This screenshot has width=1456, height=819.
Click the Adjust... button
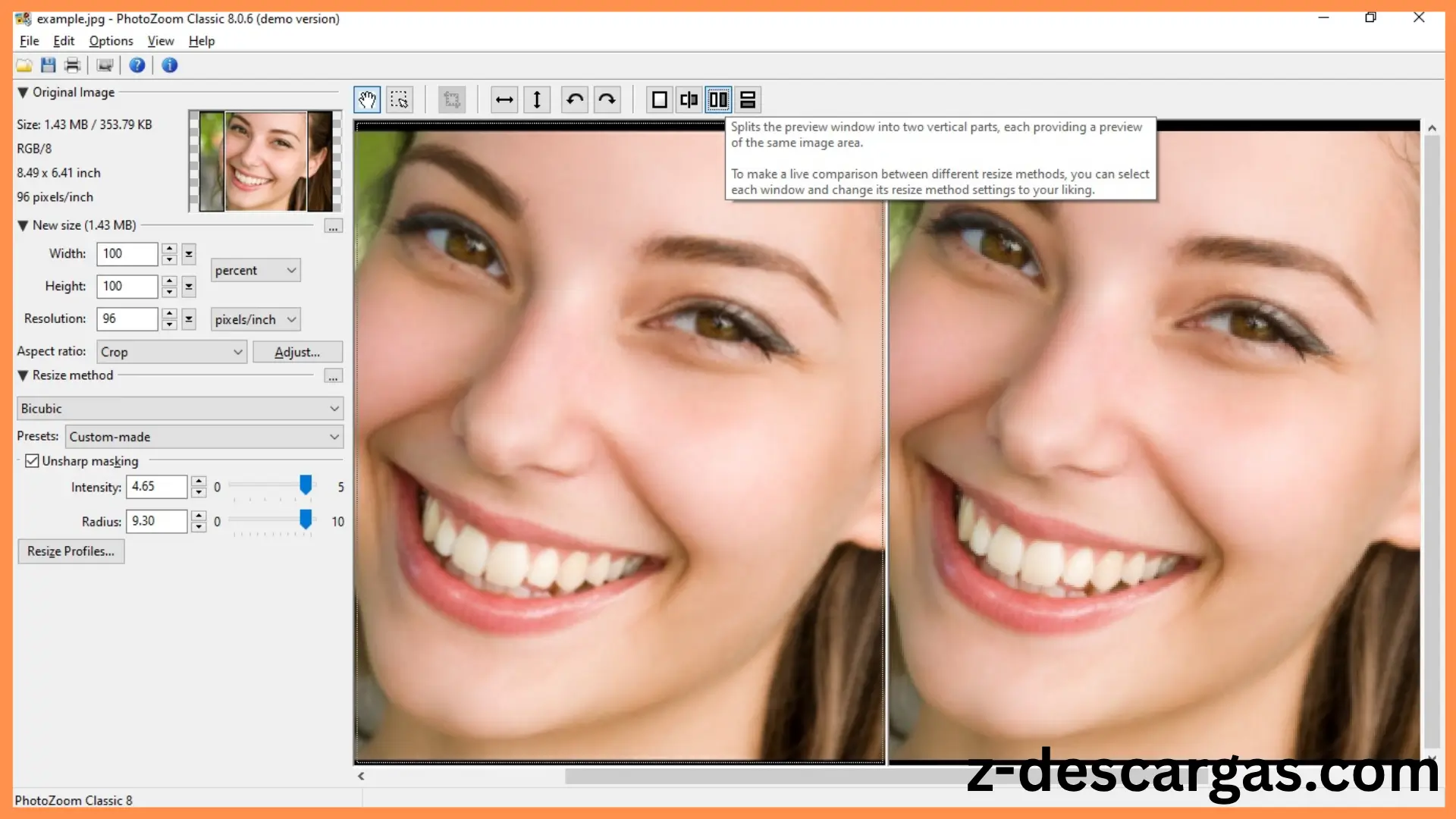click(297, 352)
